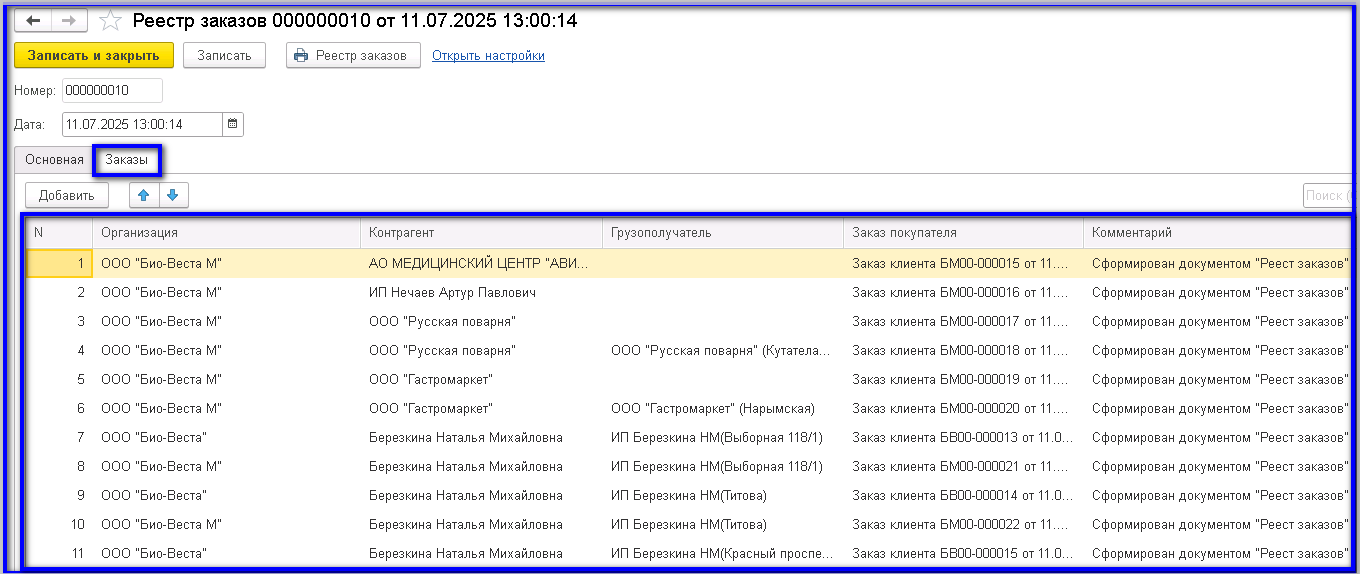The height and width of the screenshot is (574, 1360).
Task: Sort by the Контрагент column header
Action: [401, 233]
